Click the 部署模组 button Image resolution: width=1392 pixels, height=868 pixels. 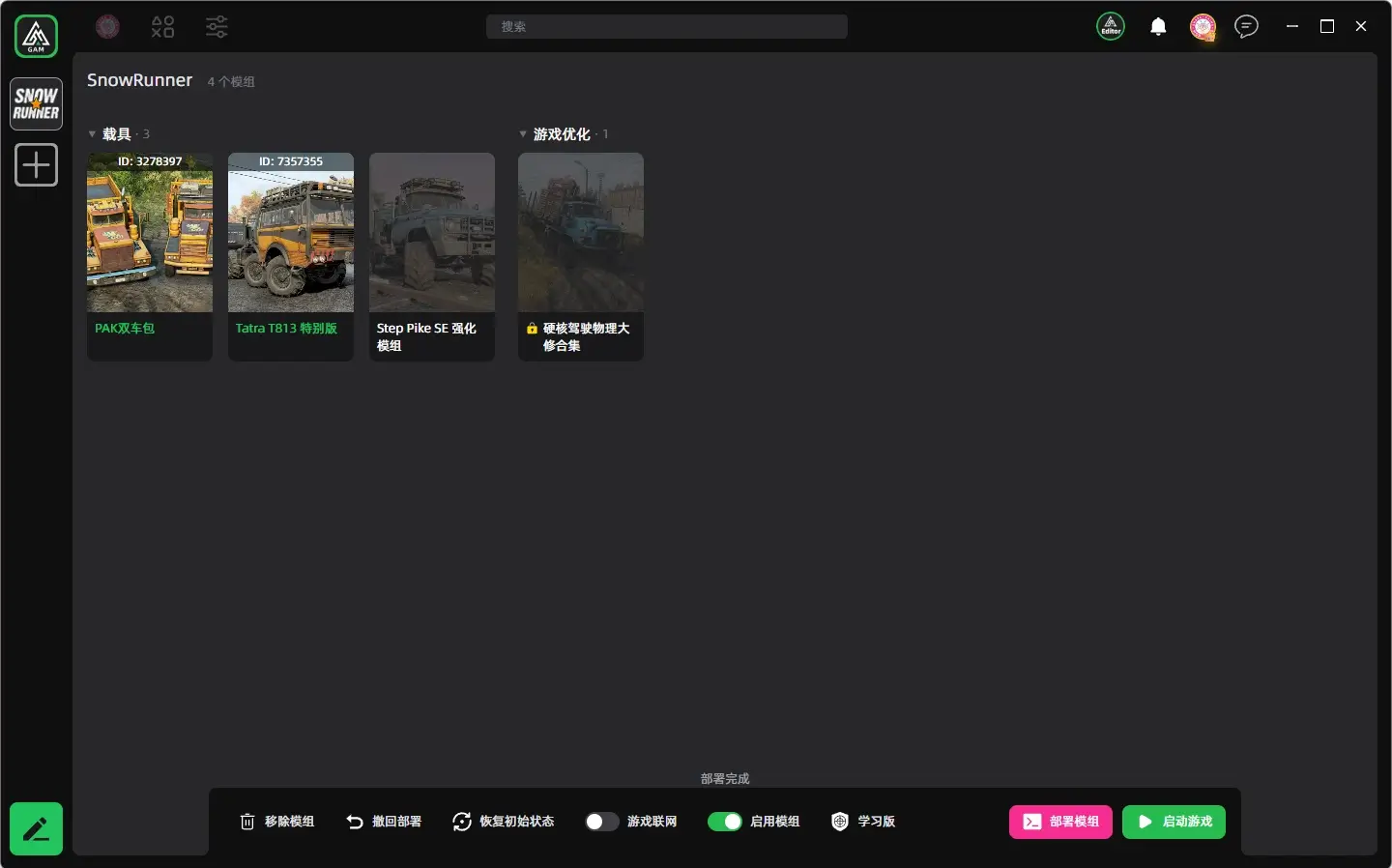1060,822
